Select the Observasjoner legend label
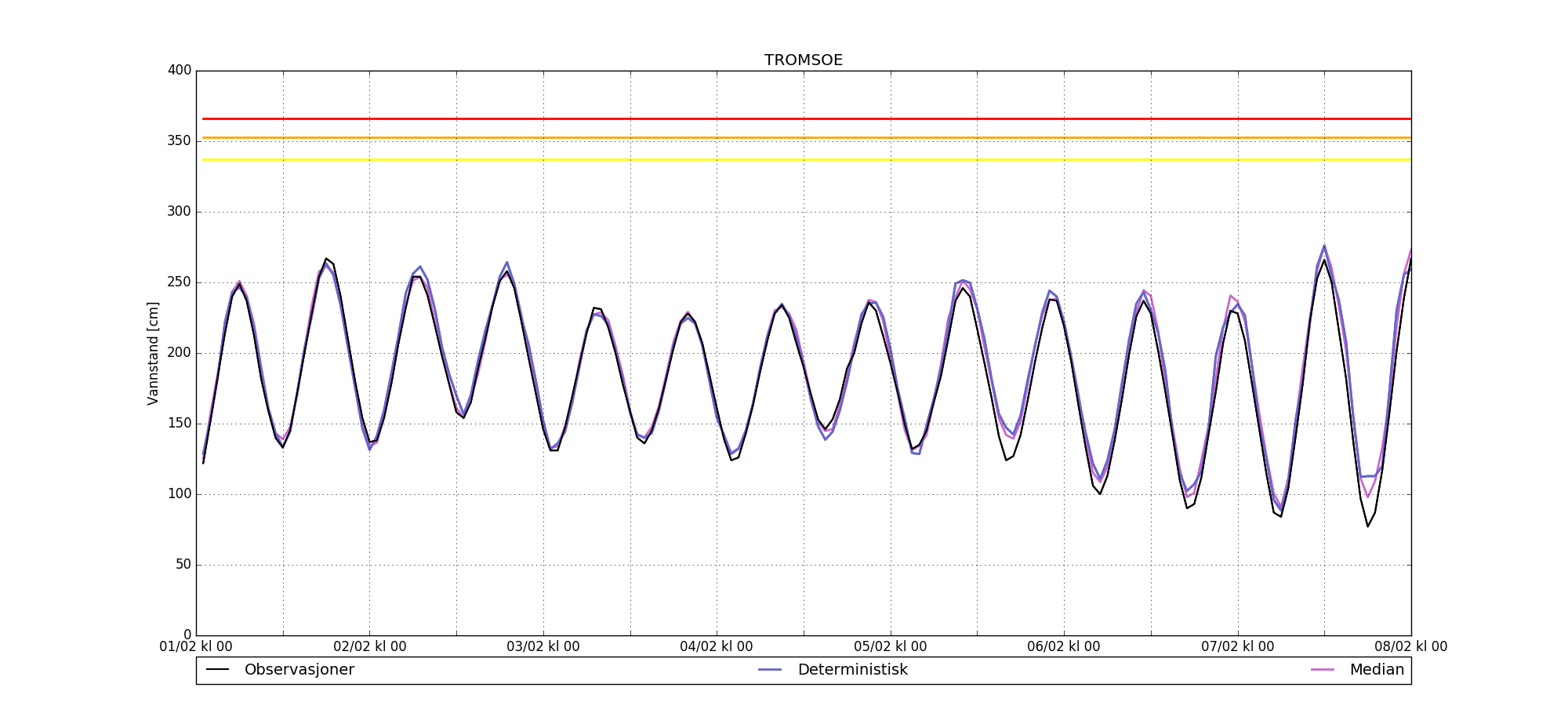Viewport: 1568px width, 706px height. click(x=299, y=670)
